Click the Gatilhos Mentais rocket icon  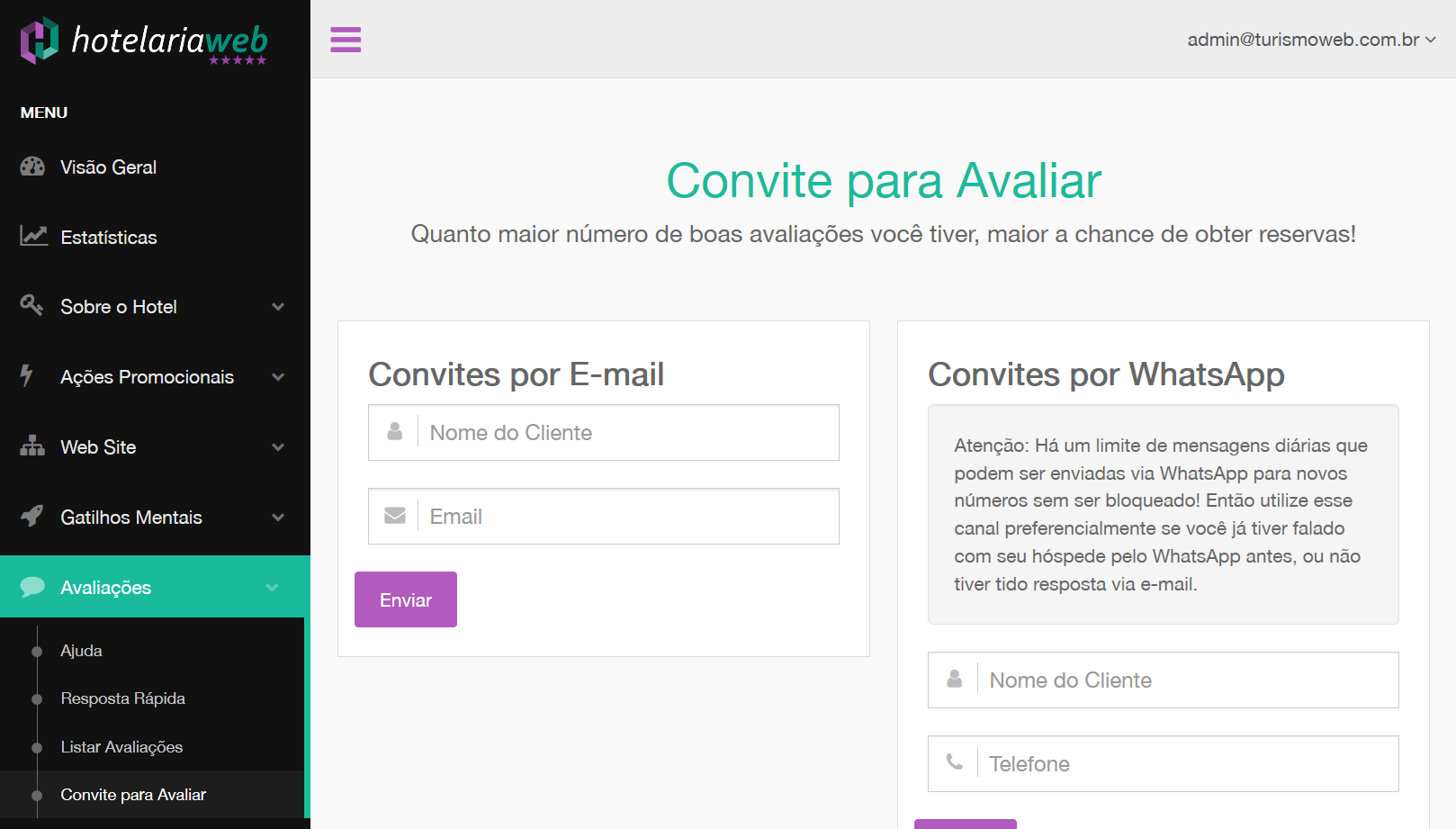[x=31, y=516]
